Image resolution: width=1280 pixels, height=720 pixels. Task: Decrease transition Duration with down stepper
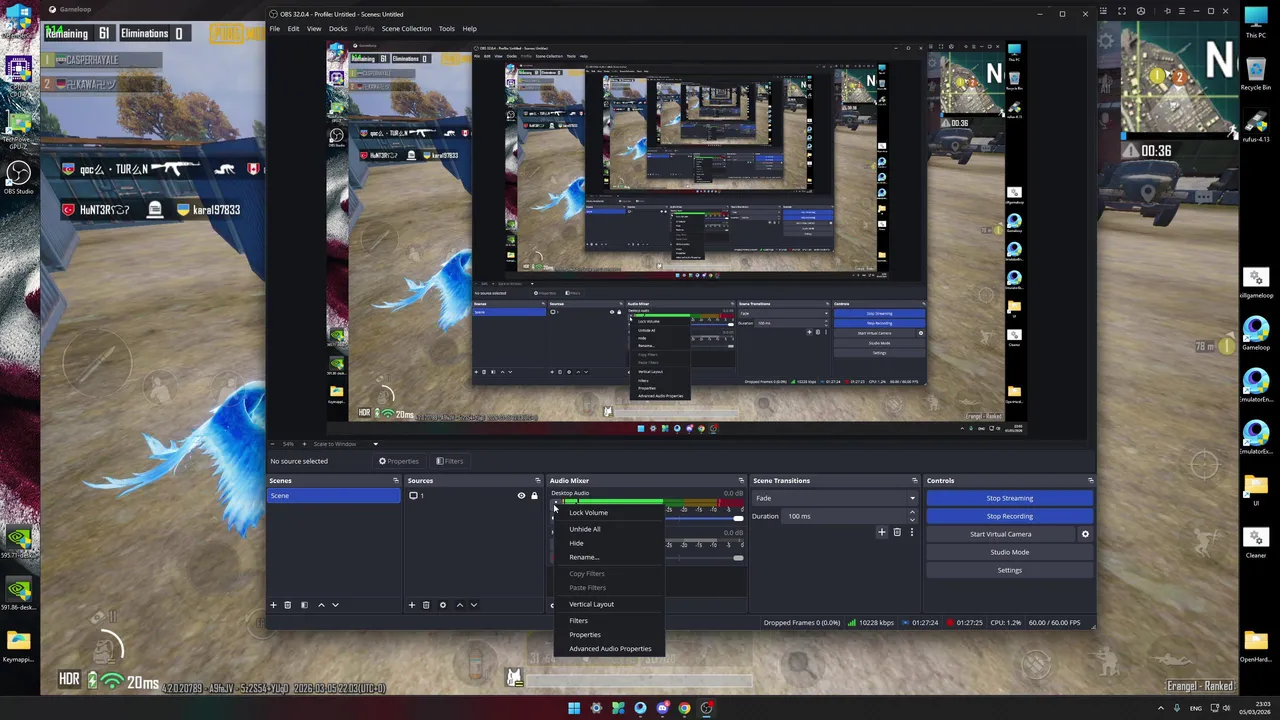coord(911,520)
